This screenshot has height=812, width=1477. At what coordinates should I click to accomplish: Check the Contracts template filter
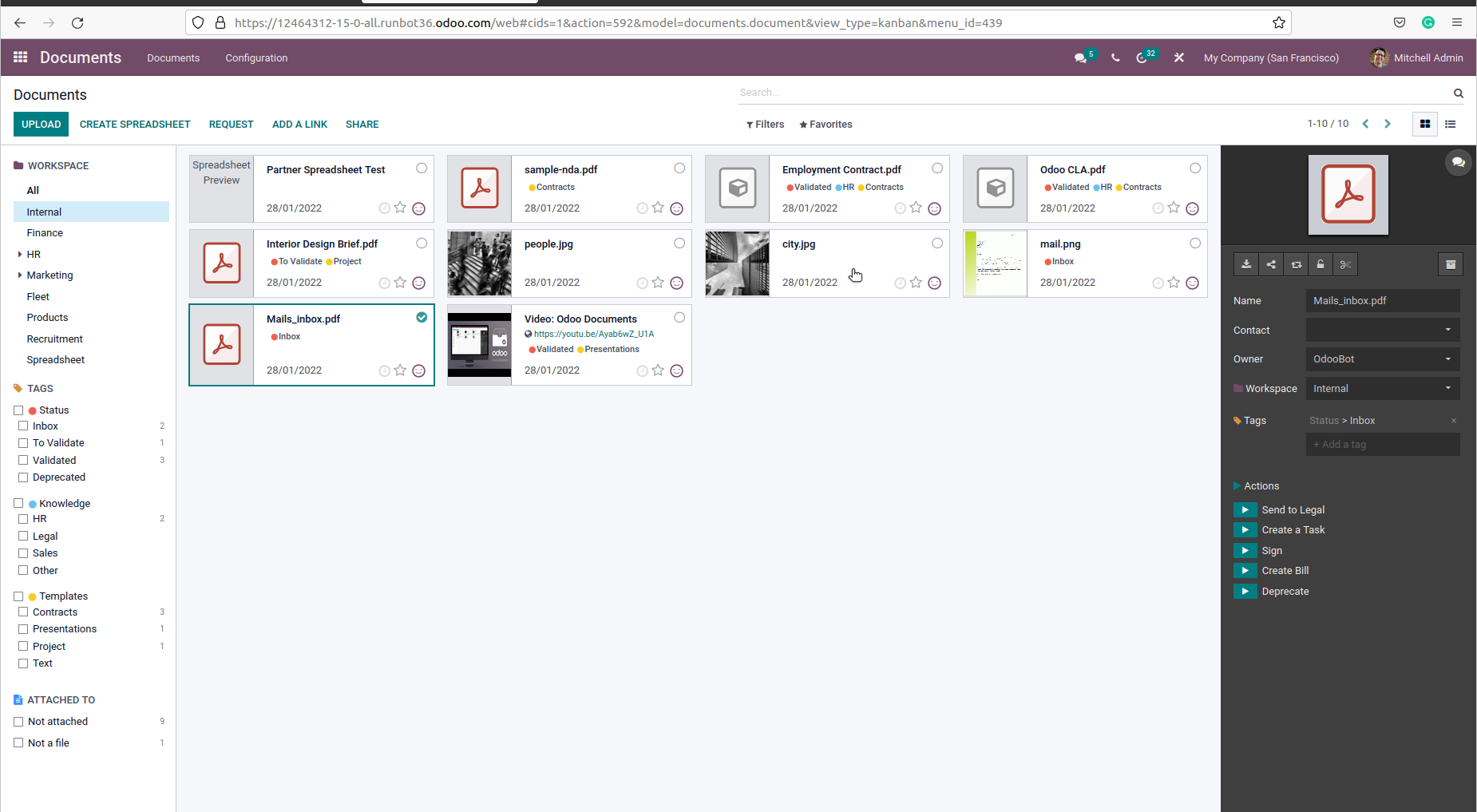[x=23, y=612]
